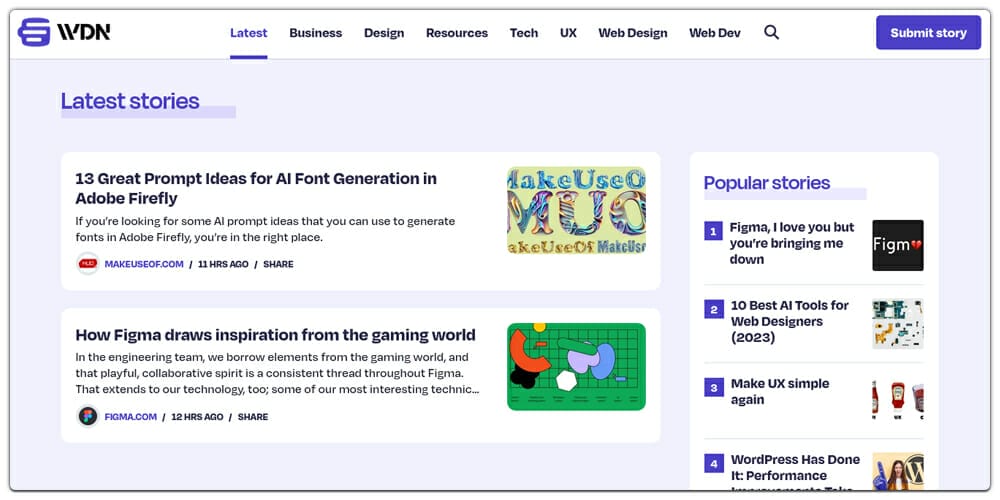Open the 13 Great Prompt Ideas article title
Image resolution: width=1000 pixels, height=500 pixels.
coord(256,188)
